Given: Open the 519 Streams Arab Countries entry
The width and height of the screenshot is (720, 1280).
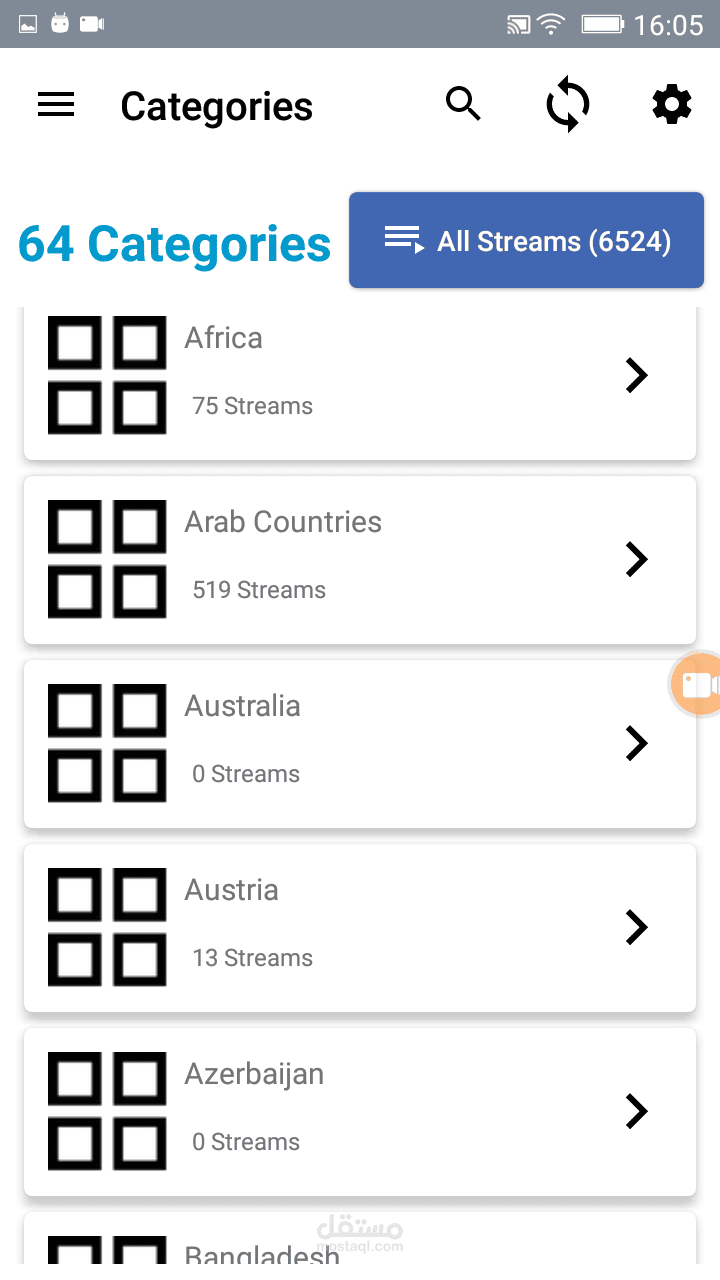Looking at the screenshot, I should tap(259, 590).
